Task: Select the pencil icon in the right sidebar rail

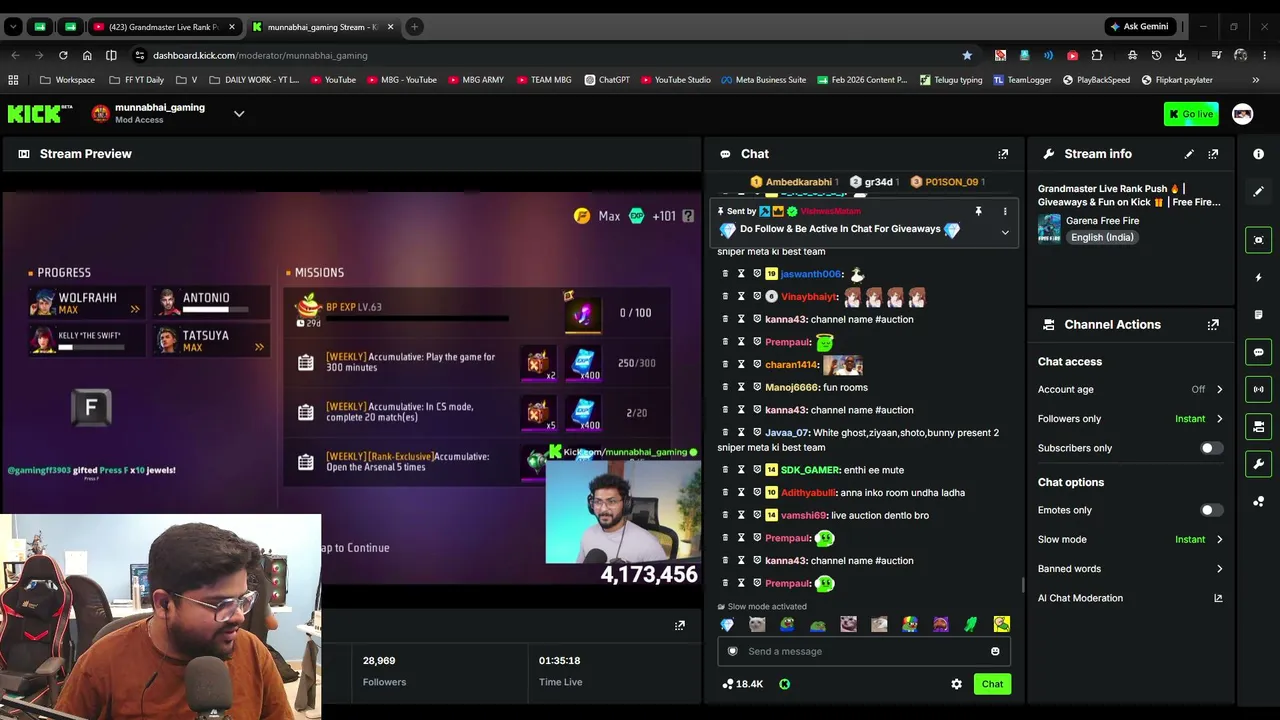Action: 1258,191
